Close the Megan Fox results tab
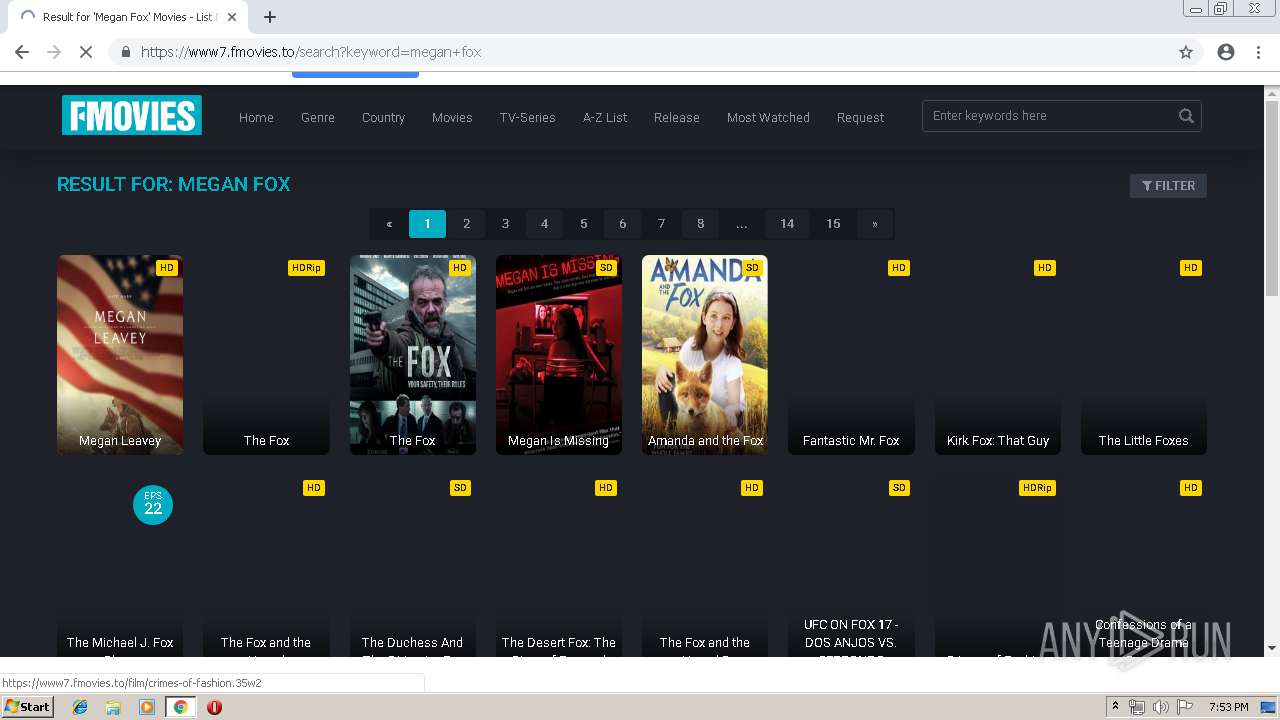 point(232,17)
